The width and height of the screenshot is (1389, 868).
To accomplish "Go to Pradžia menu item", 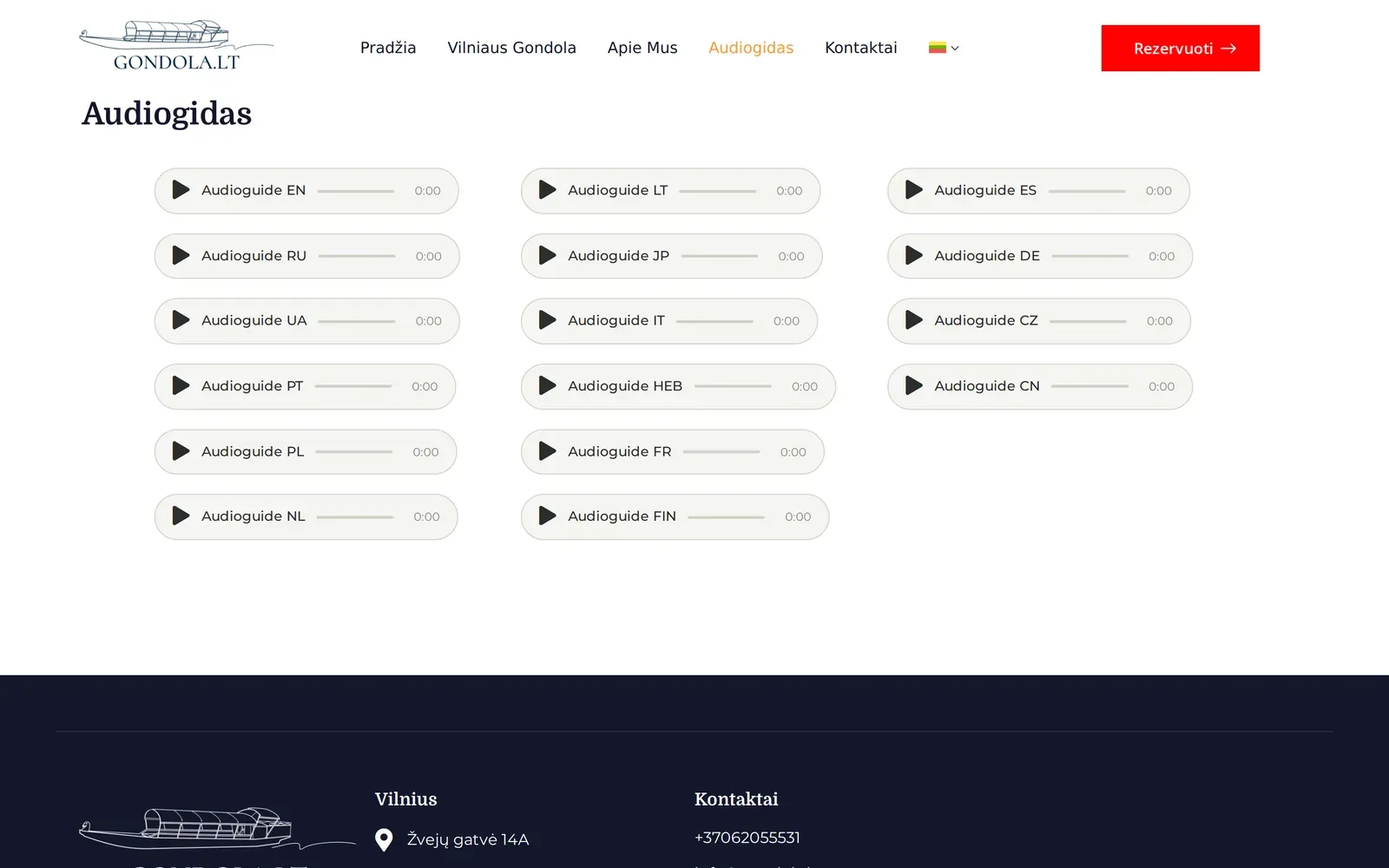I will (388, 48).
